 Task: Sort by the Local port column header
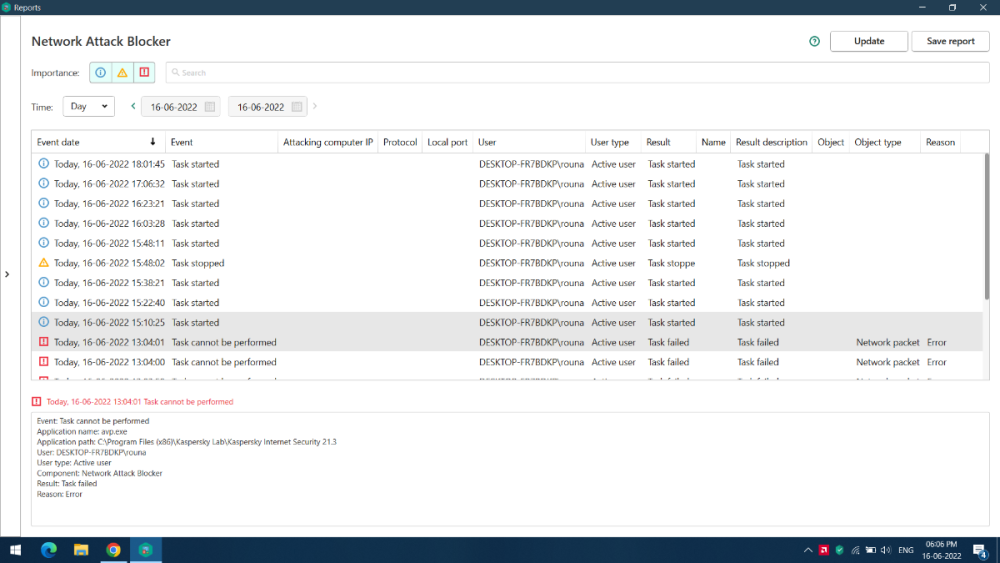pyautogui.click(x=447, y=142)
